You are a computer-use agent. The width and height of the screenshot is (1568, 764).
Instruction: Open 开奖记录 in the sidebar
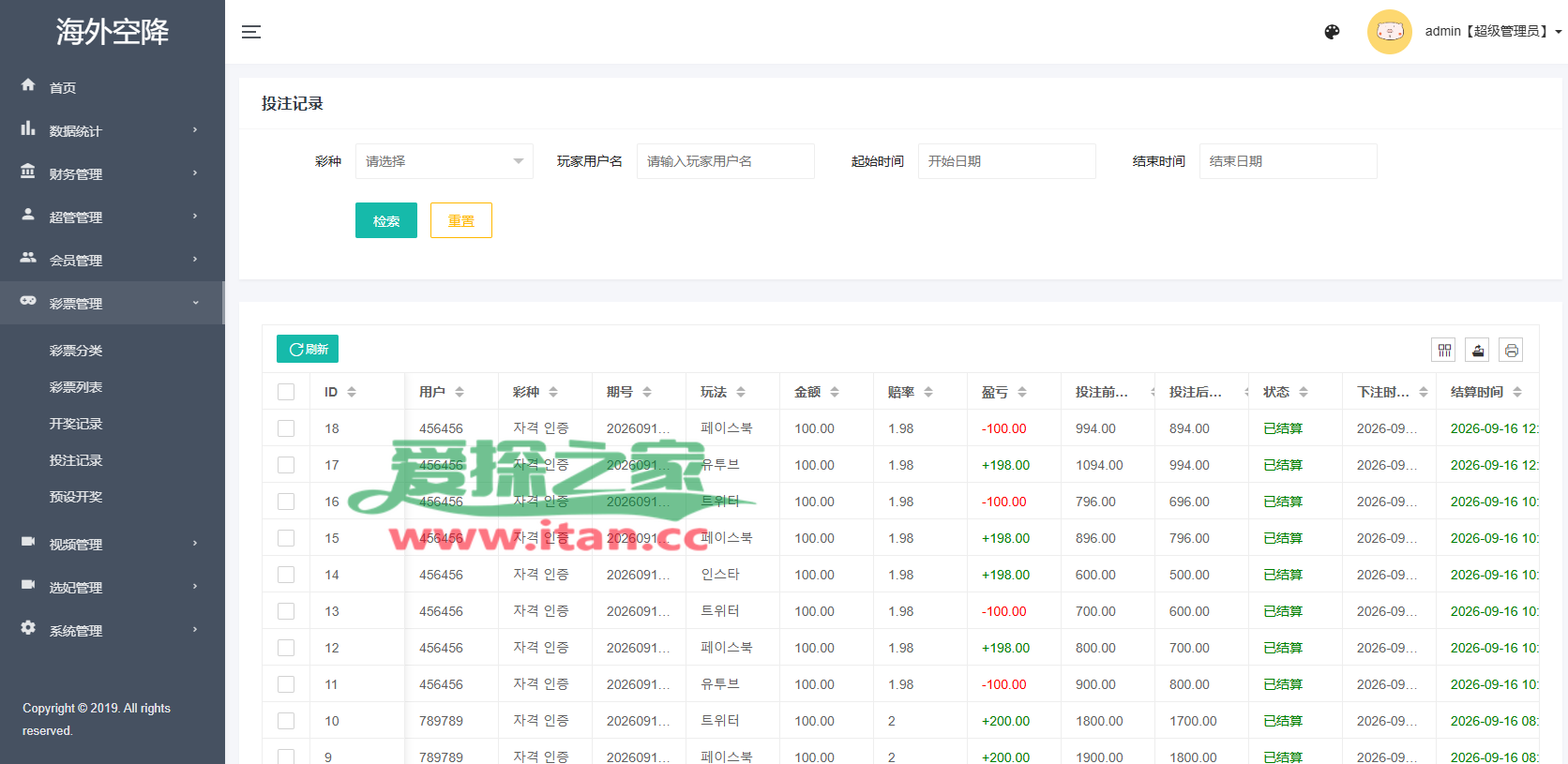76,424
